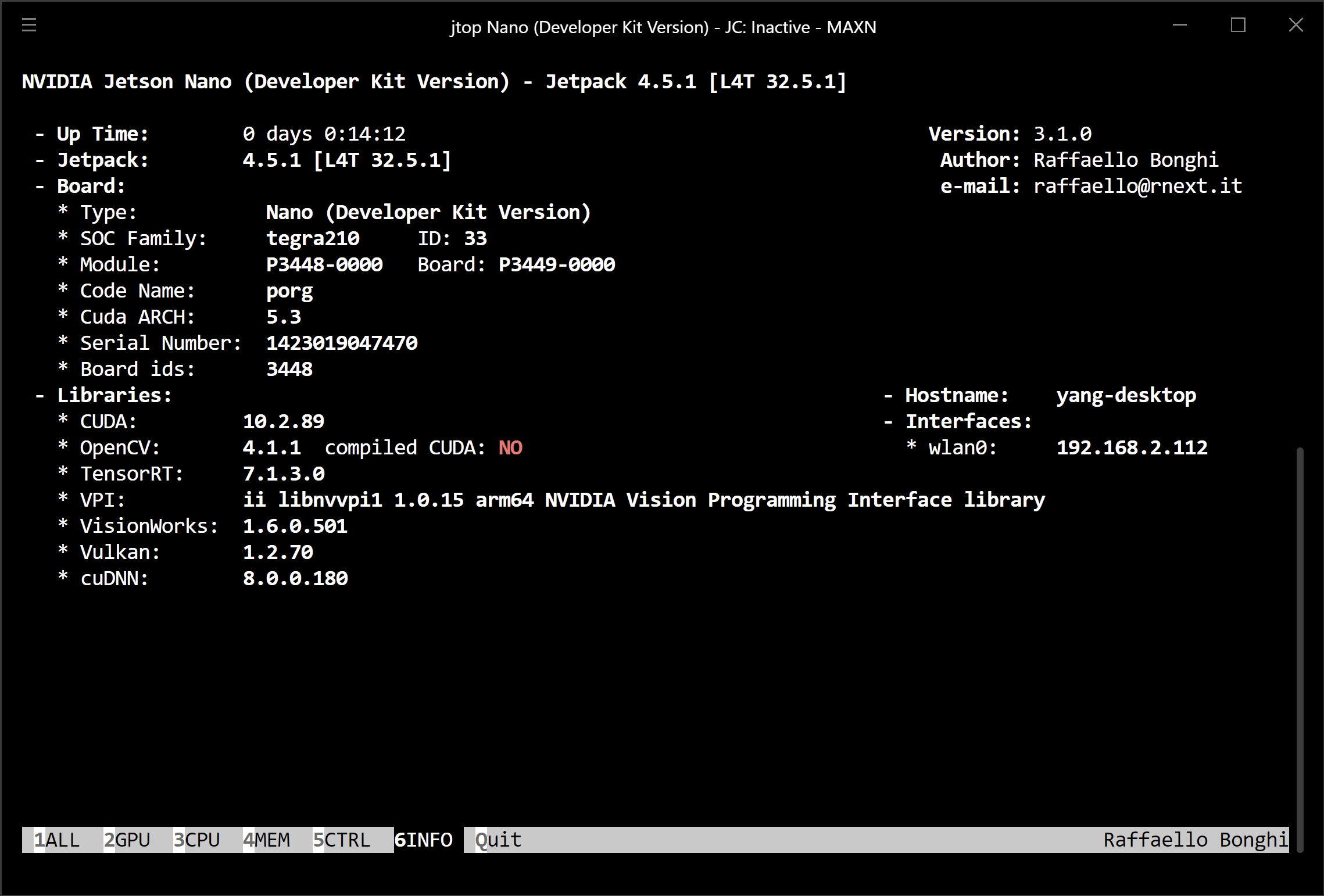Click the VPI libnvvpi1 library line
Screen dimensions: 1324x896
(x=644, y=500)
